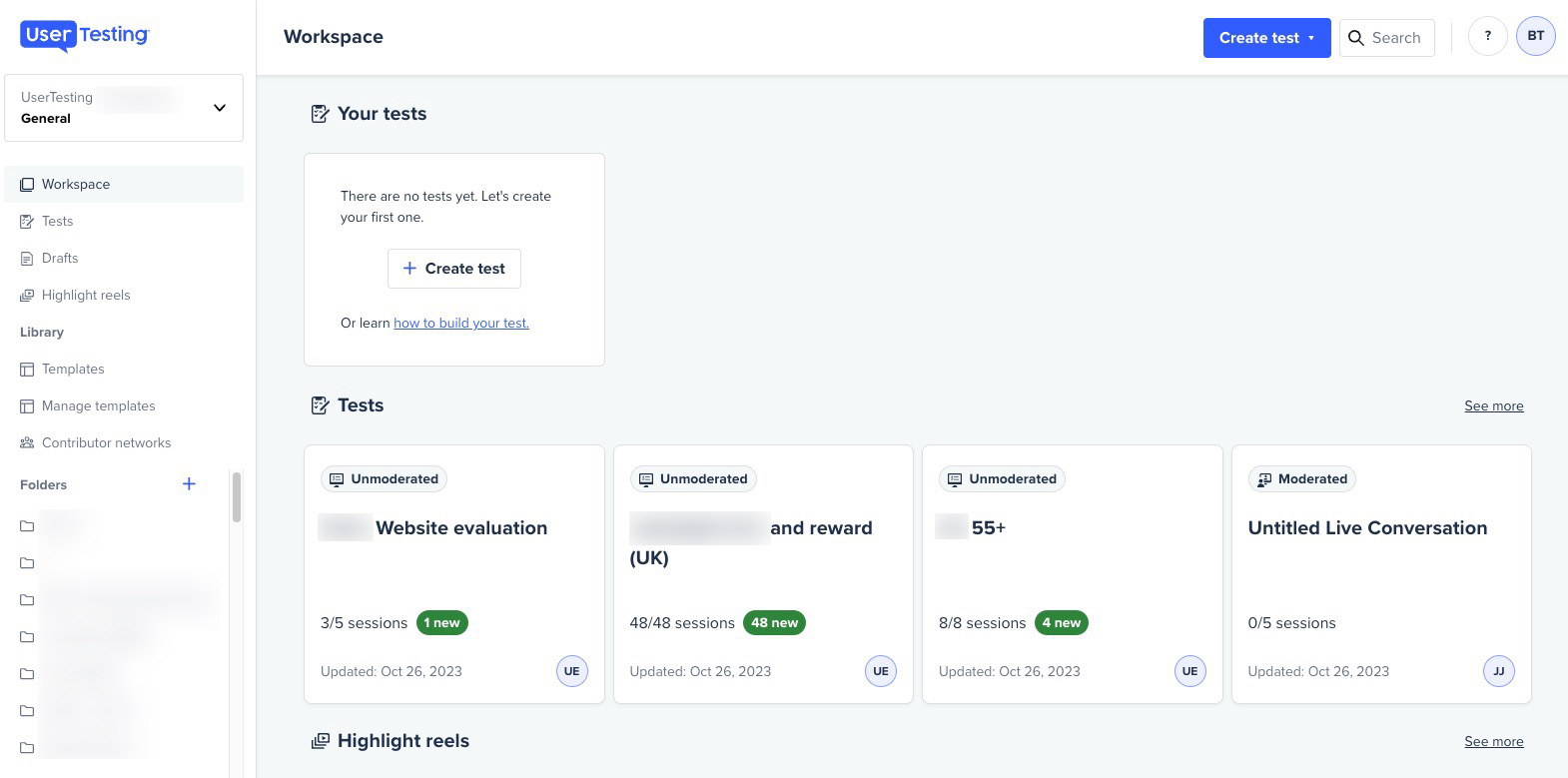The image size is (1568, 778).
Task: Click Unmoderated tag on Website evaluation card
Action: (x=384, y=479)
